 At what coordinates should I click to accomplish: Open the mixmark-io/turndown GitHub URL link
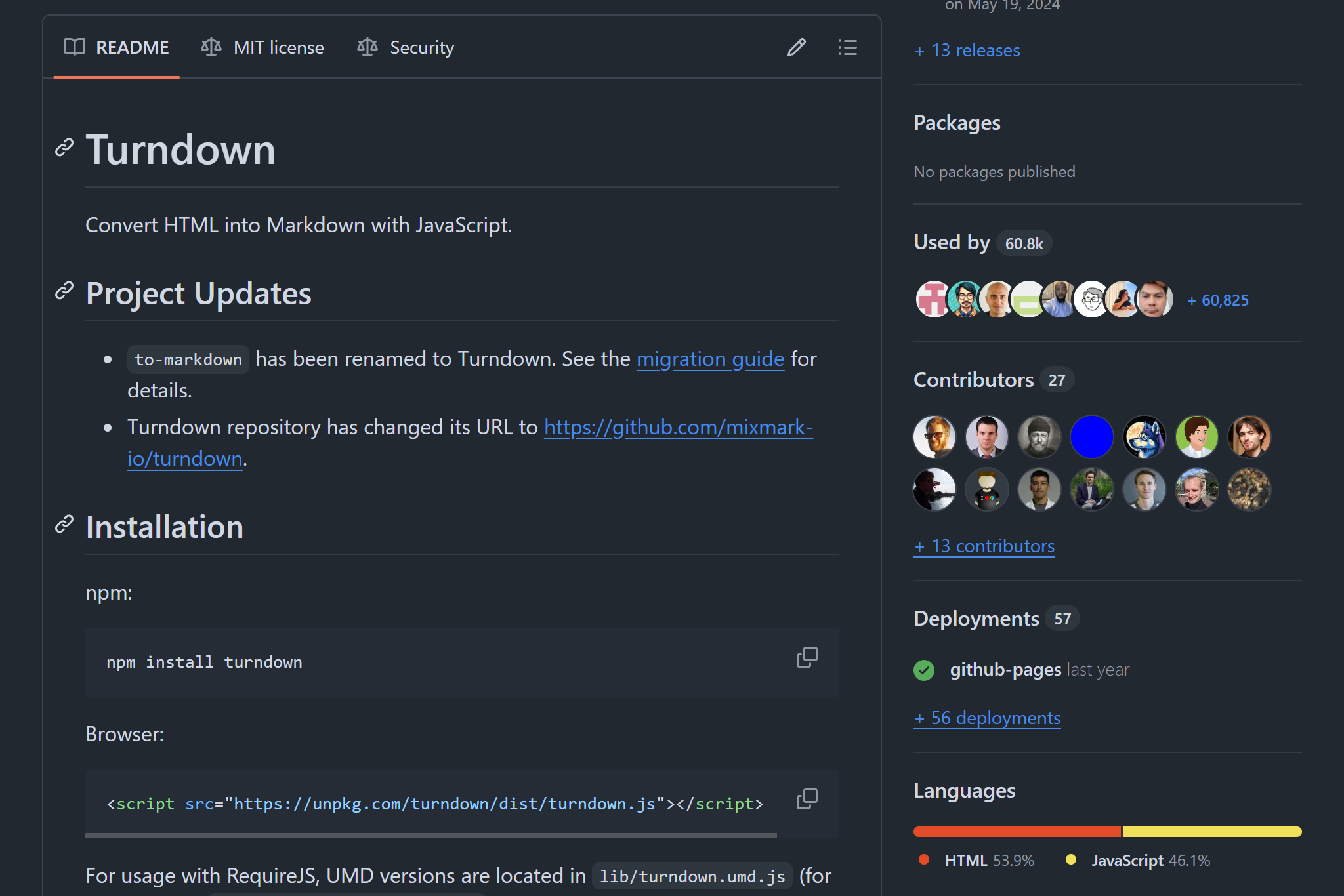[678, 427]
